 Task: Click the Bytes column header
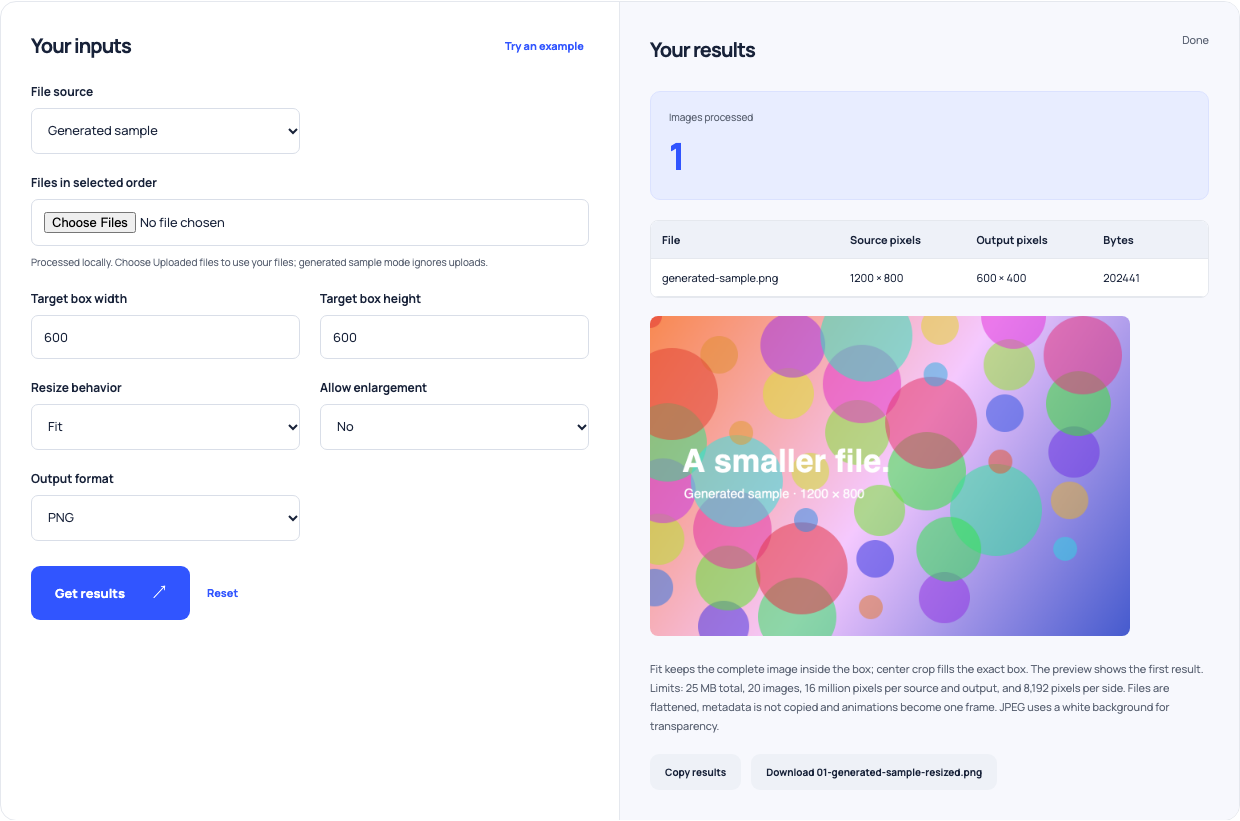point(1118,240)
